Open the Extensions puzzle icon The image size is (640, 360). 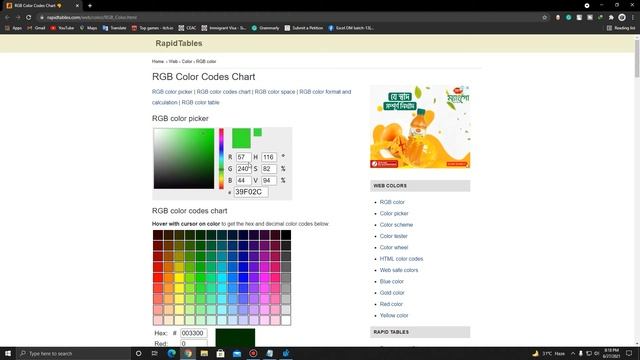click(611, 18)
